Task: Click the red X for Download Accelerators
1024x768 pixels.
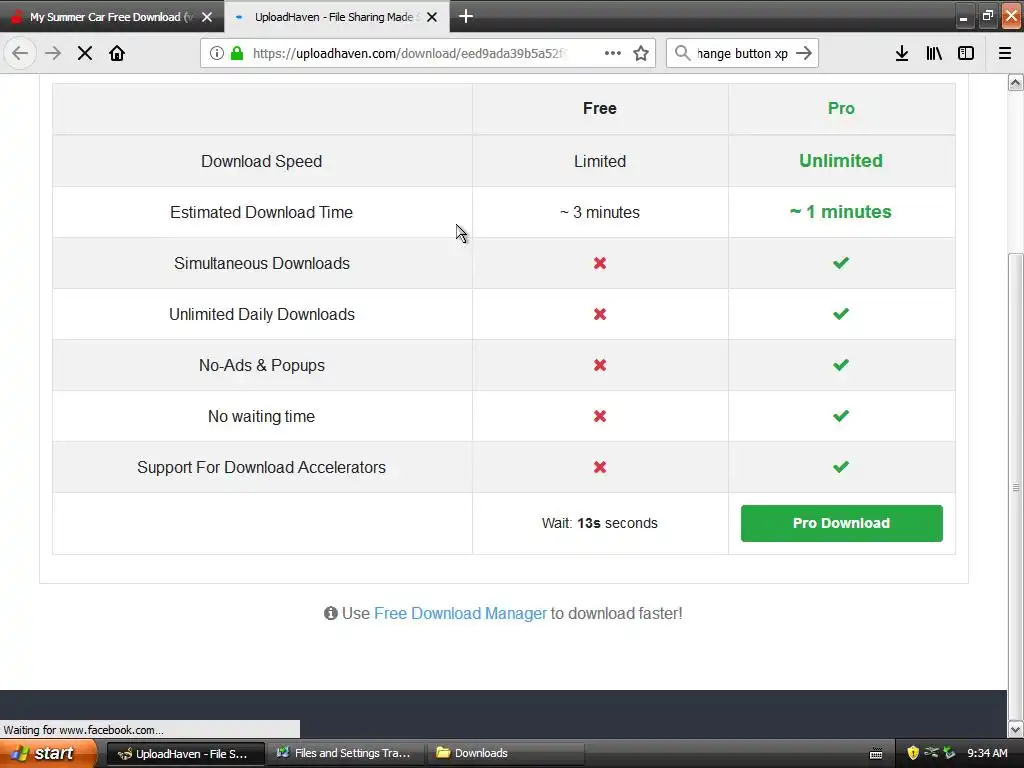Action: click(600, 467)
